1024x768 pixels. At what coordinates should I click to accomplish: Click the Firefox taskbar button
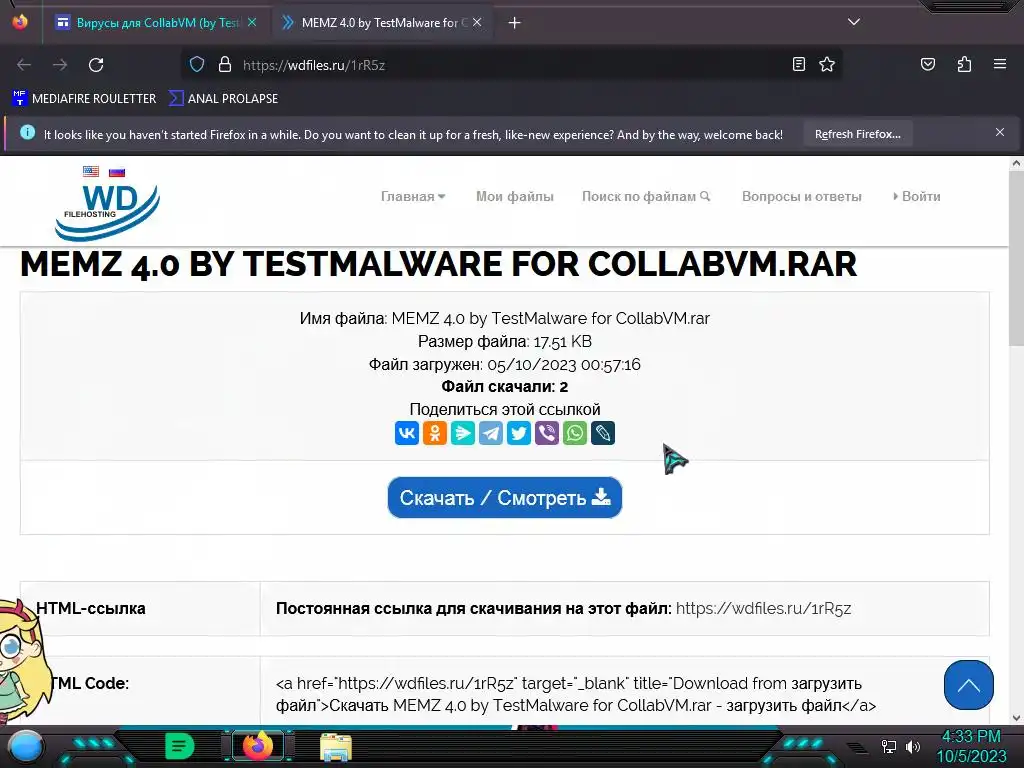tap(258, 746)
